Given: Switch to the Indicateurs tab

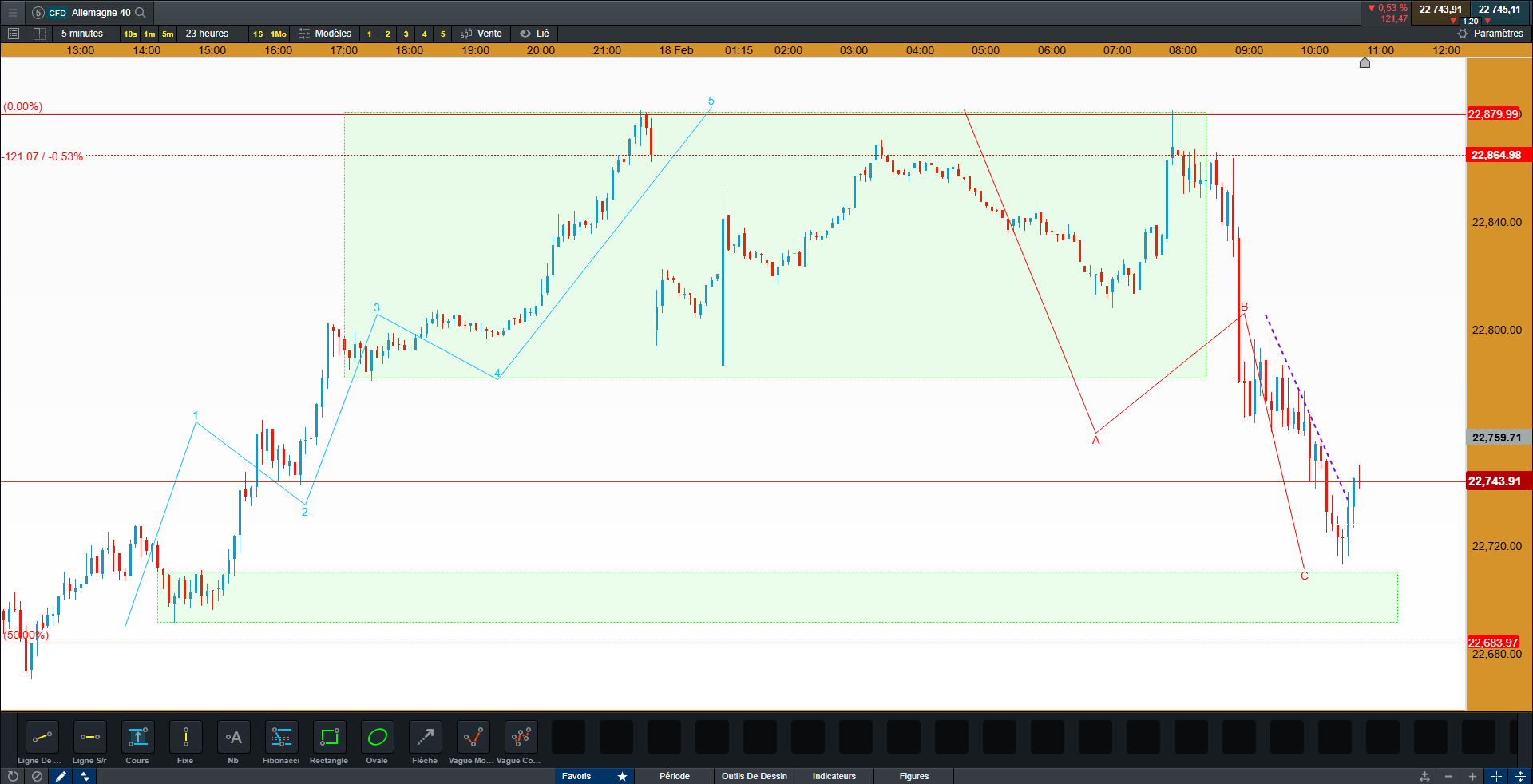Looking at the screenshot, I should point(834,776).
